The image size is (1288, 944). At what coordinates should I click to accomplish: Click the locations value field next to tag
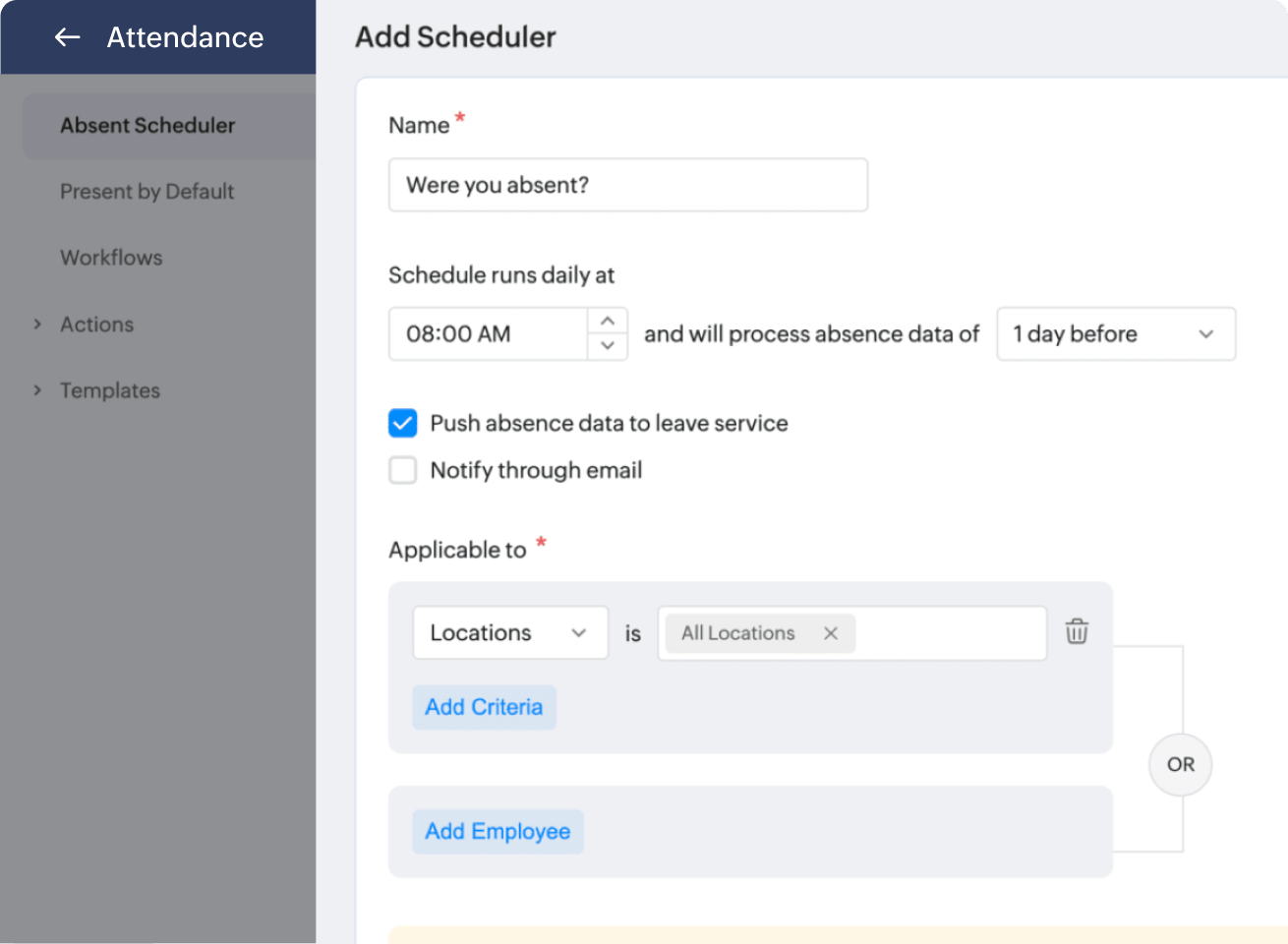coord(949,633)
